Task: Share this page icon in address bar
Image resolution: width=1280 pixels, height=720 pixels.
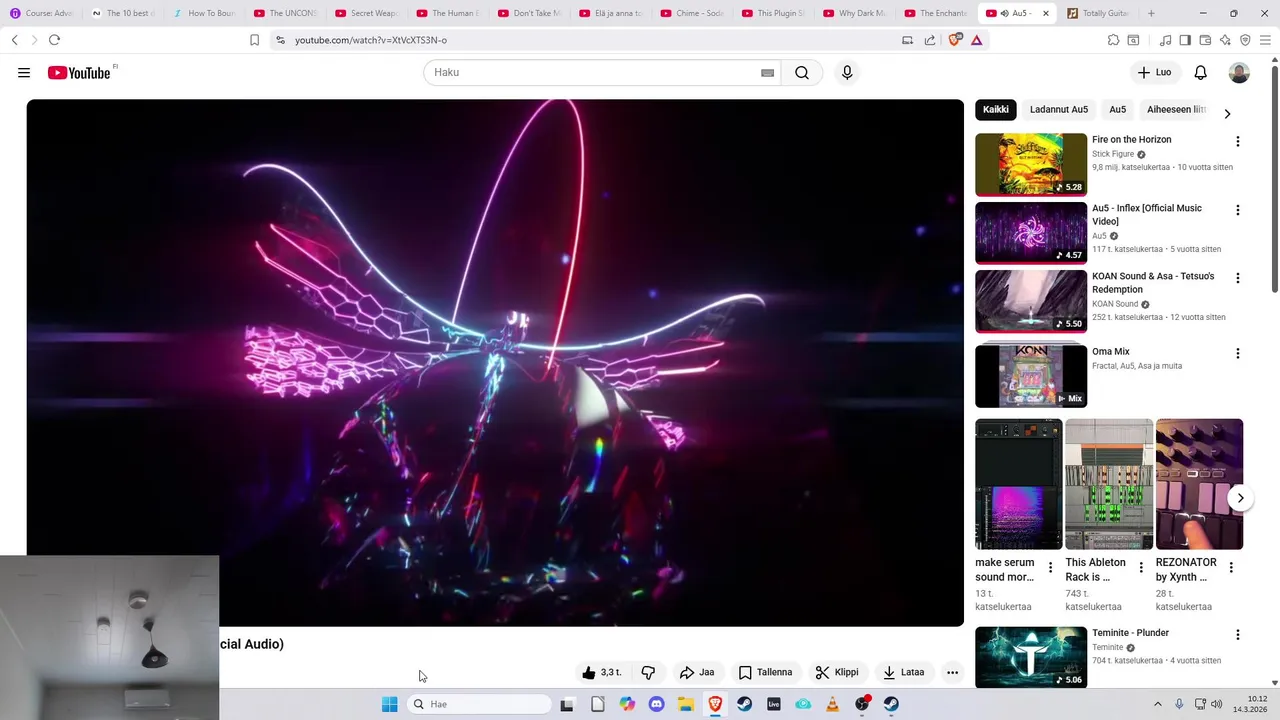Action: pyautogui.click(x=930, y=40)
